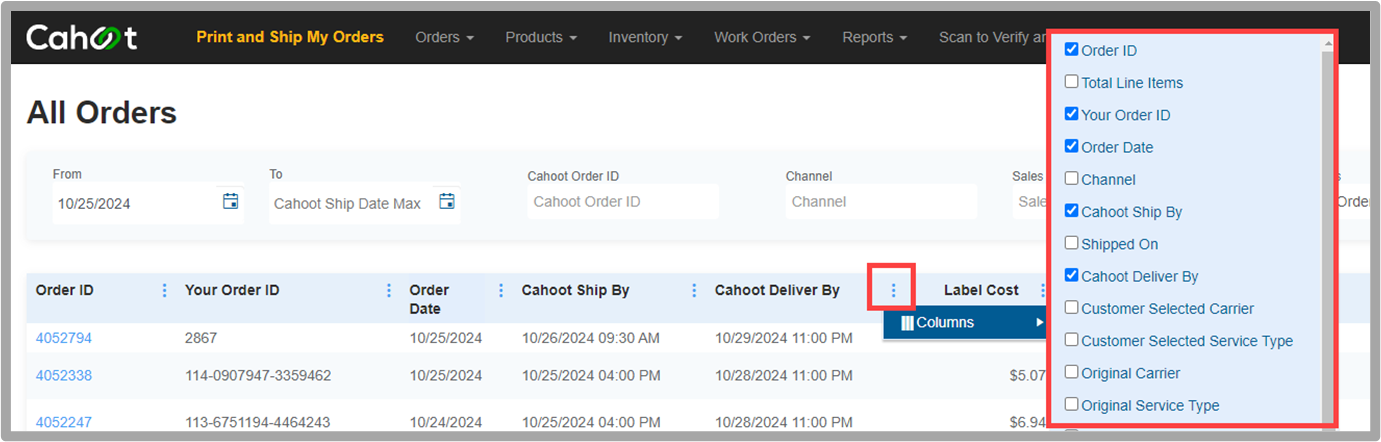Open the Work Orders dropdown menu
The height and width of the screenshot is (442, 1381).
(x=762, y=37)
